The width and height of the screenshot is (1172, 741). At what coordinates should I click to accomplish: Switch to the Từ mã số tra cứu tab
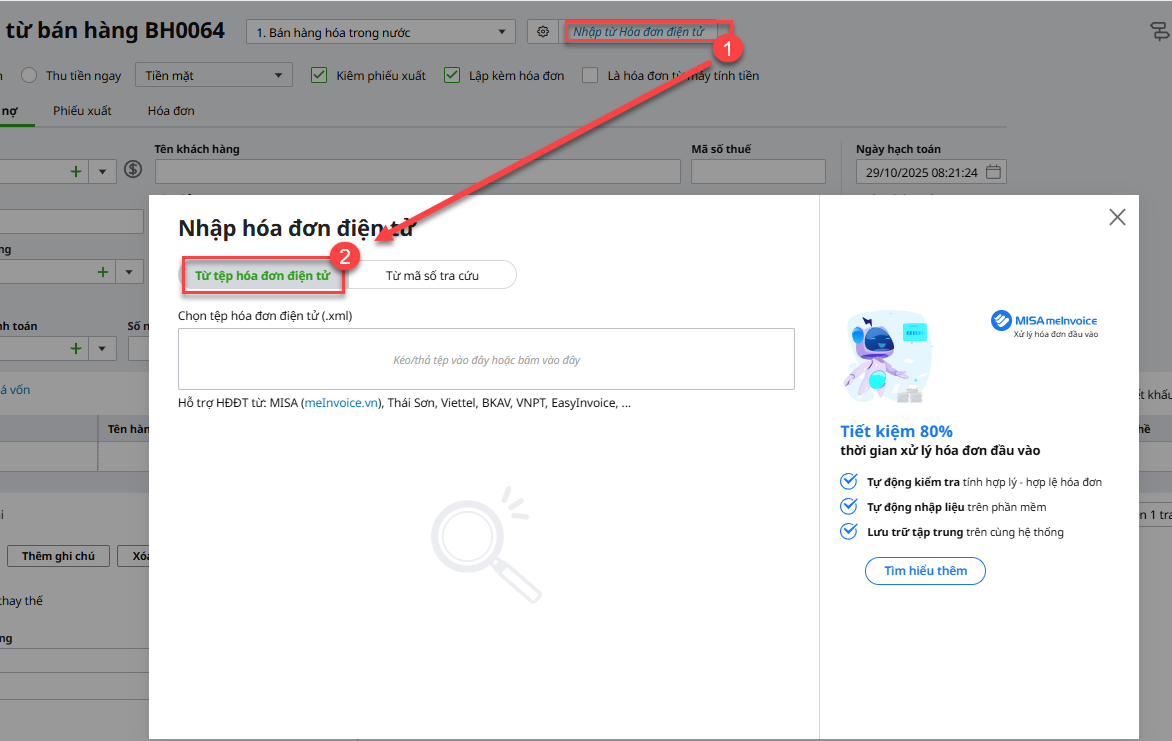point(432,275)
